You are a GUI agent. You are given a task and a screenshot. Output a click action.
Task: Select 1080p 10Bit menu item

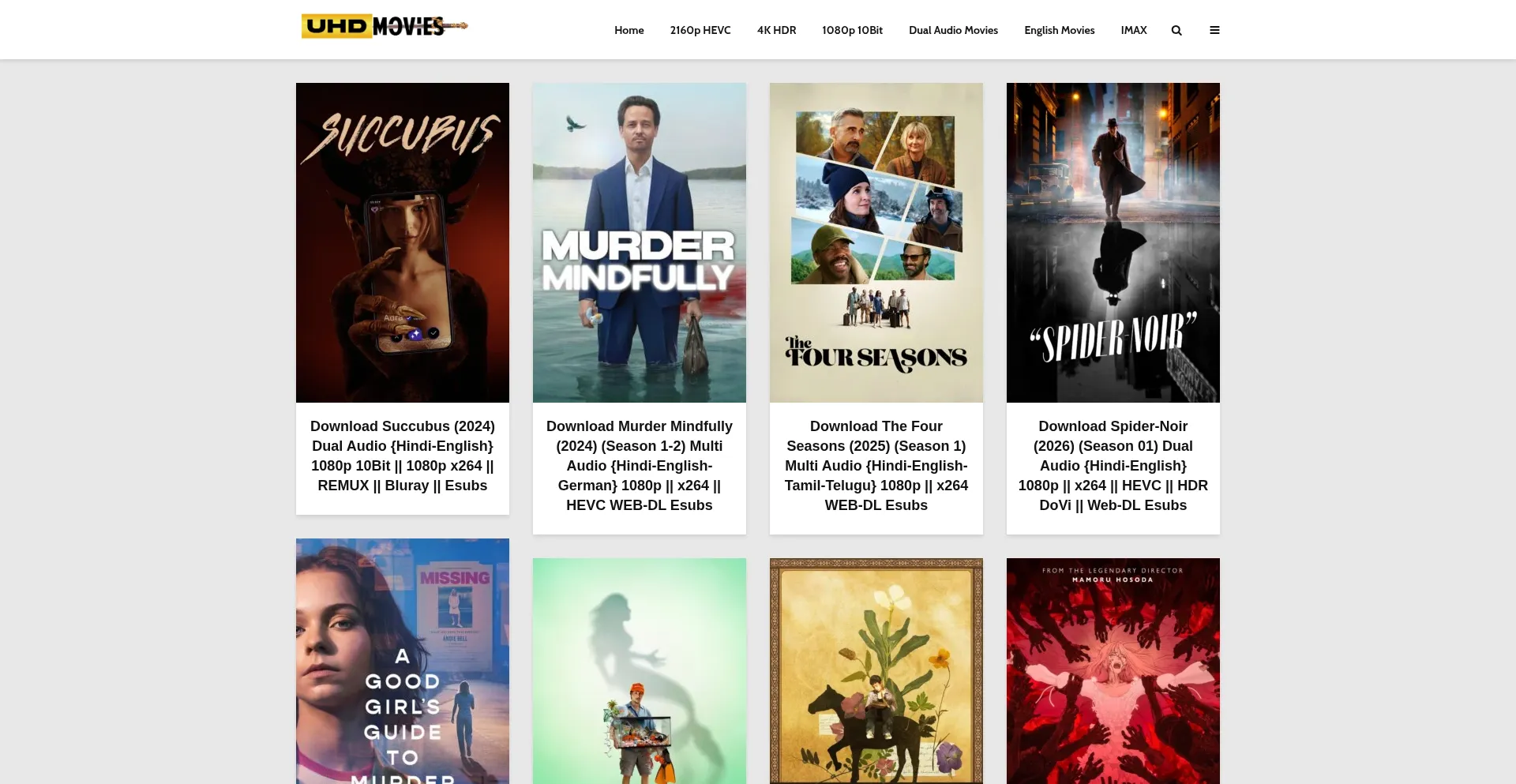[852, 30]
